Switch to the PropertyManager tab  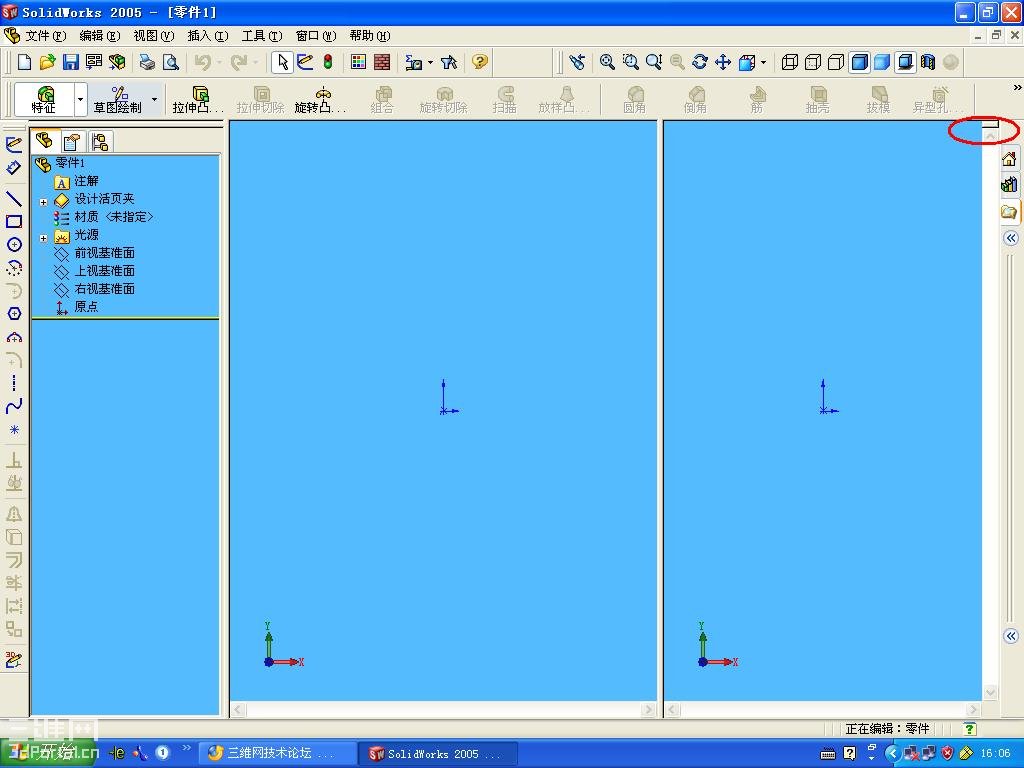[x=71, y=142]
